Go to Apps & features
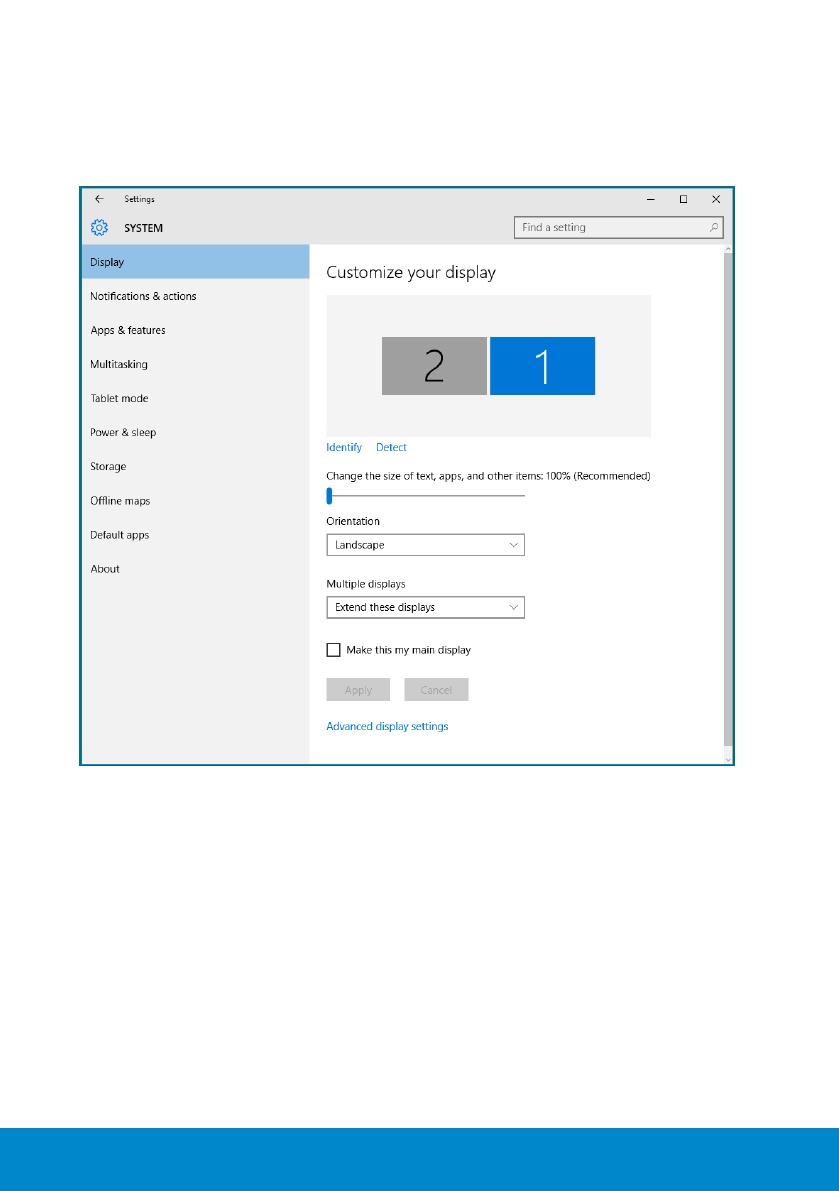 128,330
